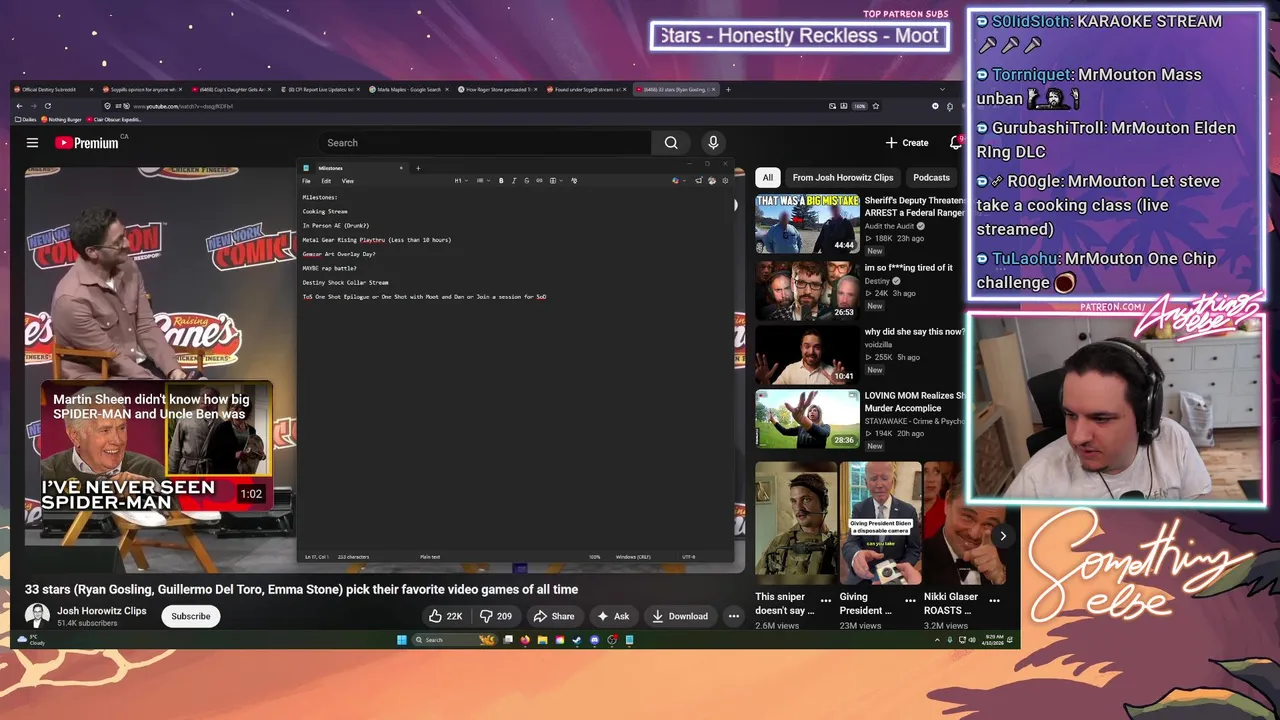The height and width of the screenshot is (720, 1280).
Task: Show next Shorts with right arrow
Action: [1002, 536]
